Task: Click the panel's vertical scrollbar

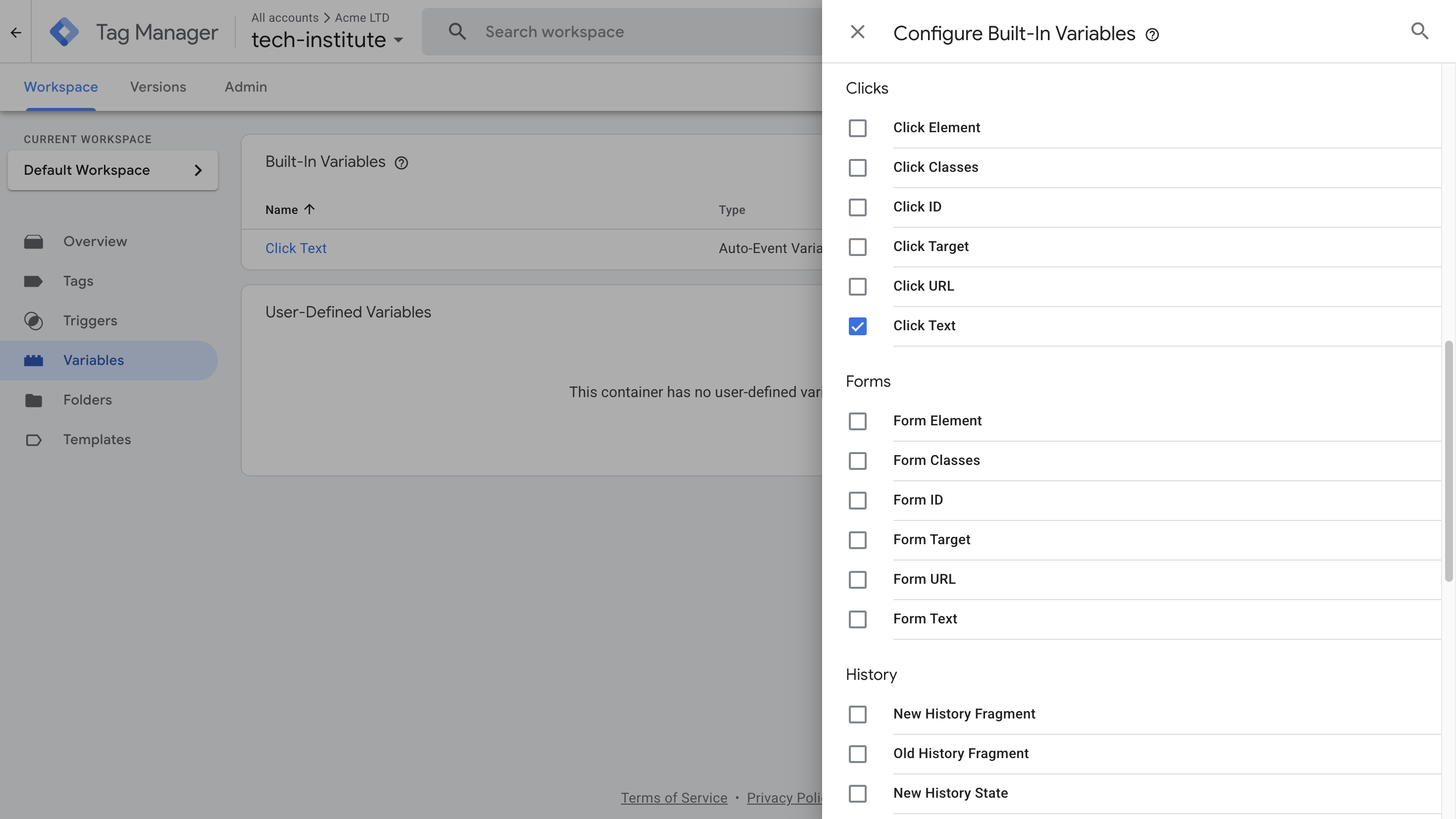Action: (1448, 461)
